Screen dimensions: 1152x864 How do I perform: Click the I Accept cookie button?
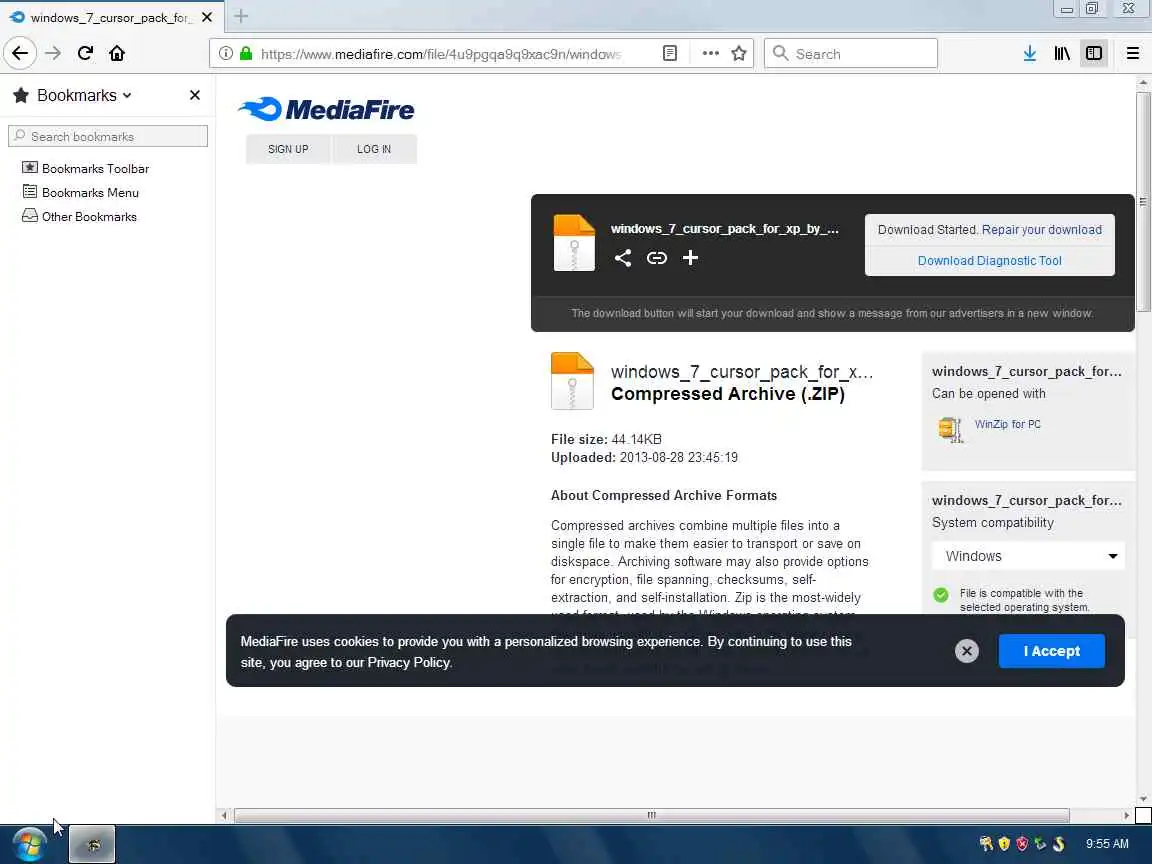(x=1051, y=651)
